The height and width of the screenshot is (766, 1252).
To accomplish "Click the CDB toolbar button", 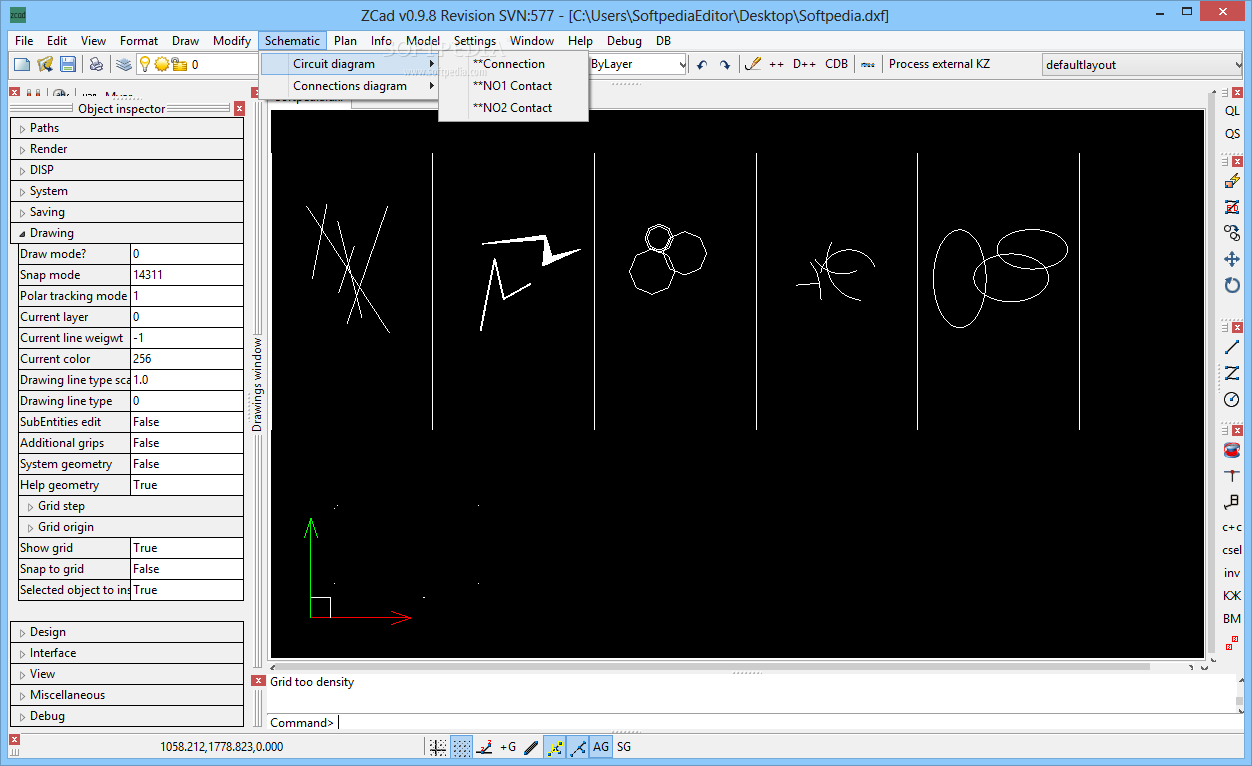I will coord(836,64).
